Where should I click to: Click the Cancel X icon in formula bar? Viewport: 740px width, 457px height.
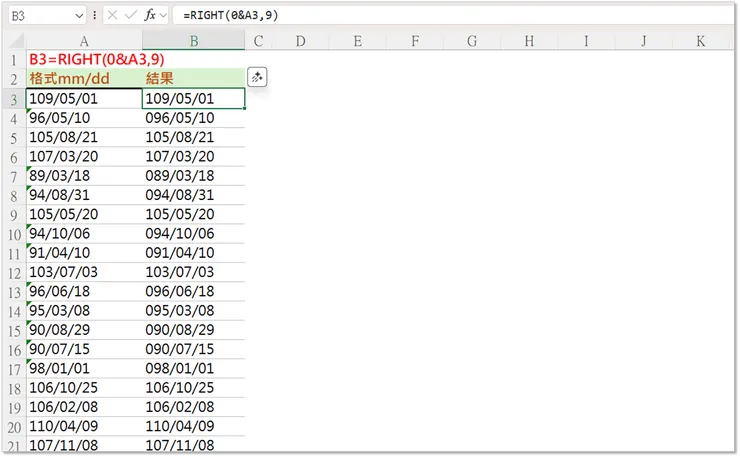coord(112,15)
